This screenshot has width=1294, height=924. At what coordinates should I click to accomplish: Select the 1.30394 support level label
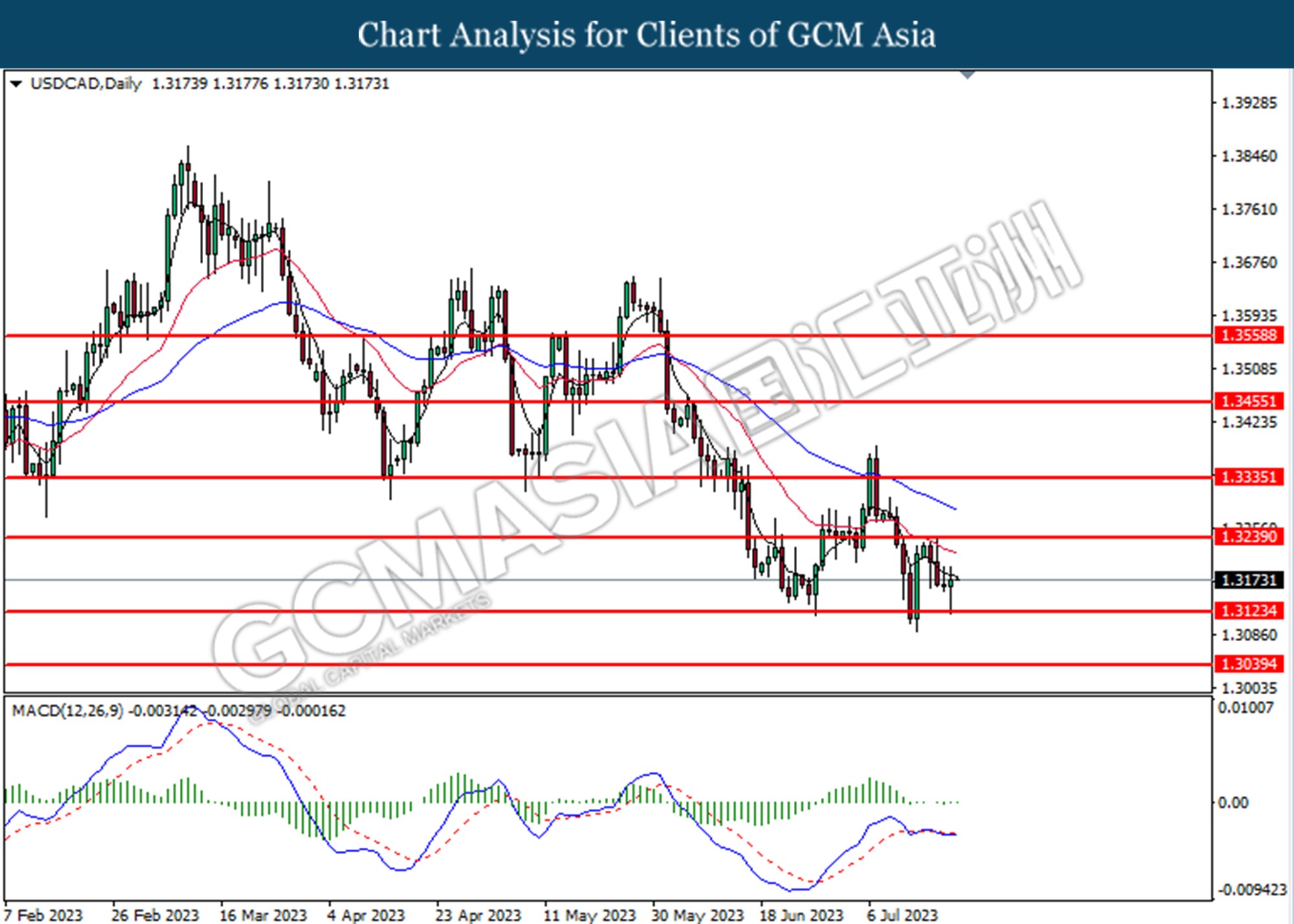pyautogui.click(x=1249, y=664)
